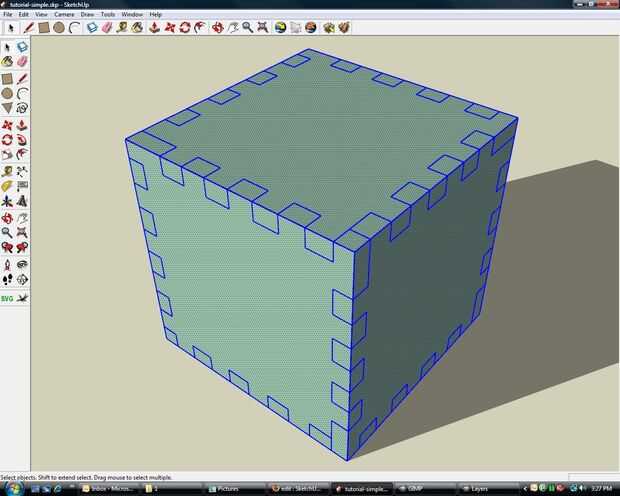Viewport: 620px width, 496px height.
Task: Click the Toggle Terrain icon
Action: [x=296, y=28]
